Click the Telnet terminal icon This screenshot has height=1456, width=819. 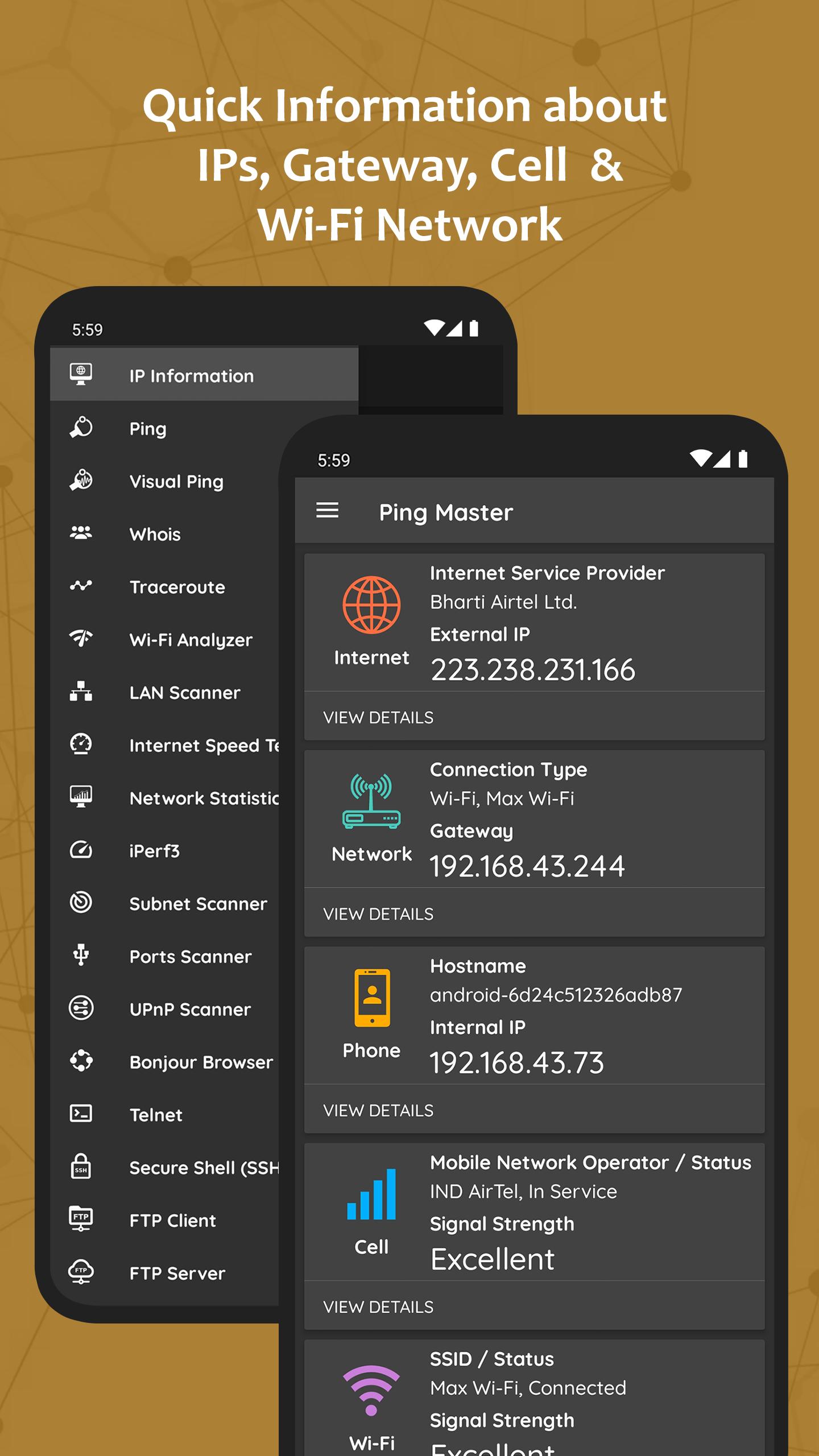[x=81, y=1114]
